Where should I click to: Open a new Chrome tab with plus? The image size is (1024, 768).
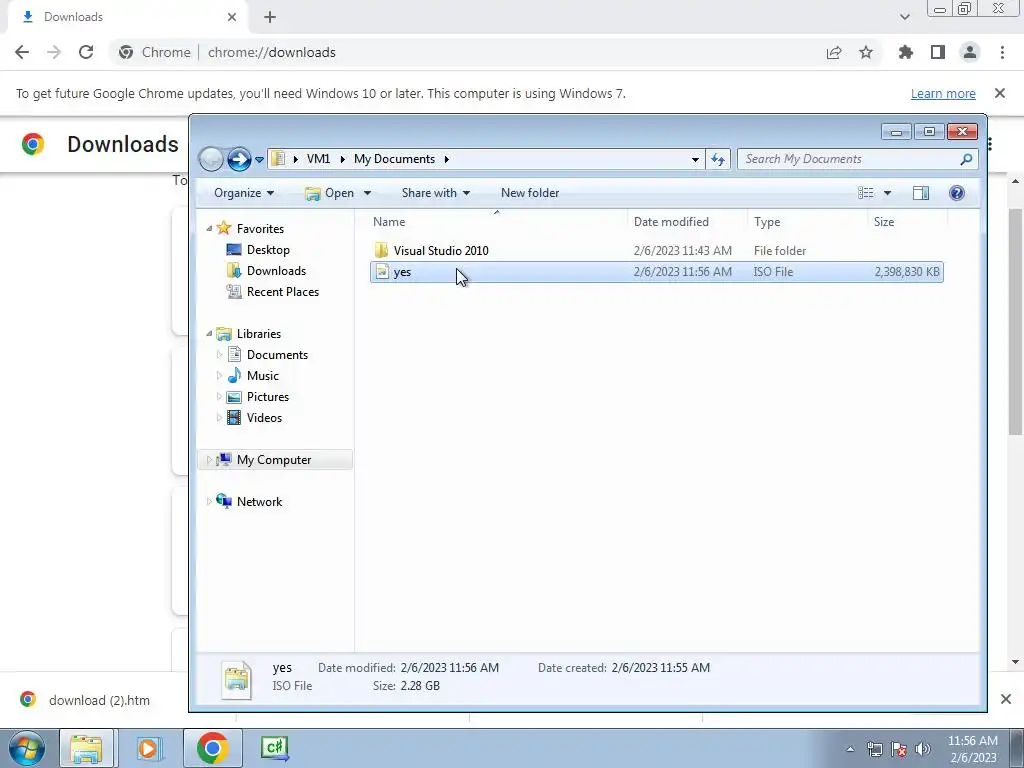point(270,17)
